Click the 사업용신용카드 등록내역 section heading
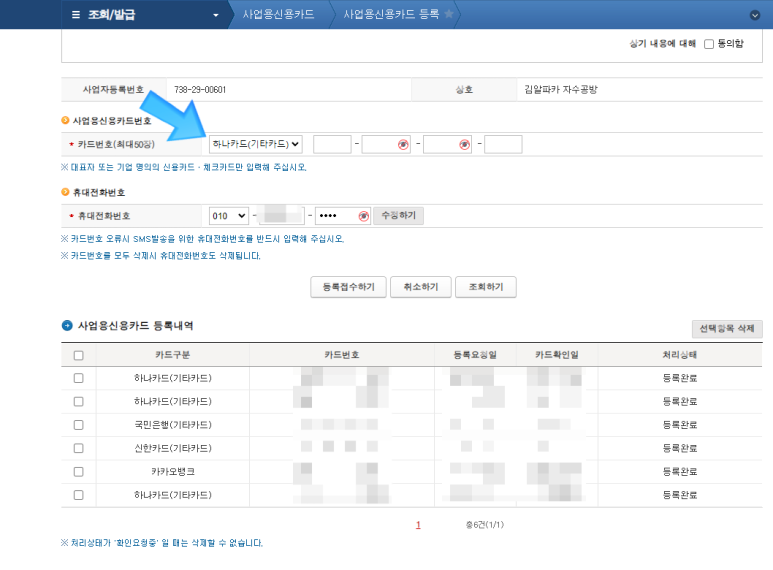Screen dimensions: 773x570 (x=135, y=326)
